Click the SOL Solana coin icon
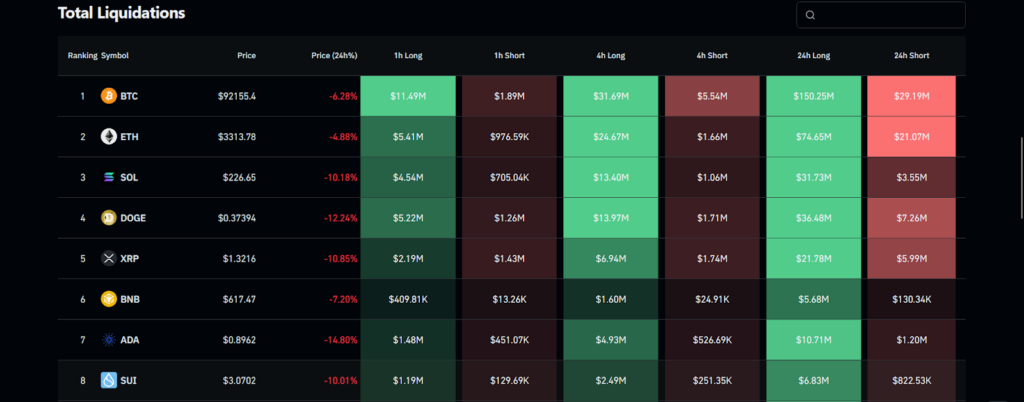The width and height of the screenshot is (1024, 402). coord(108,178)
